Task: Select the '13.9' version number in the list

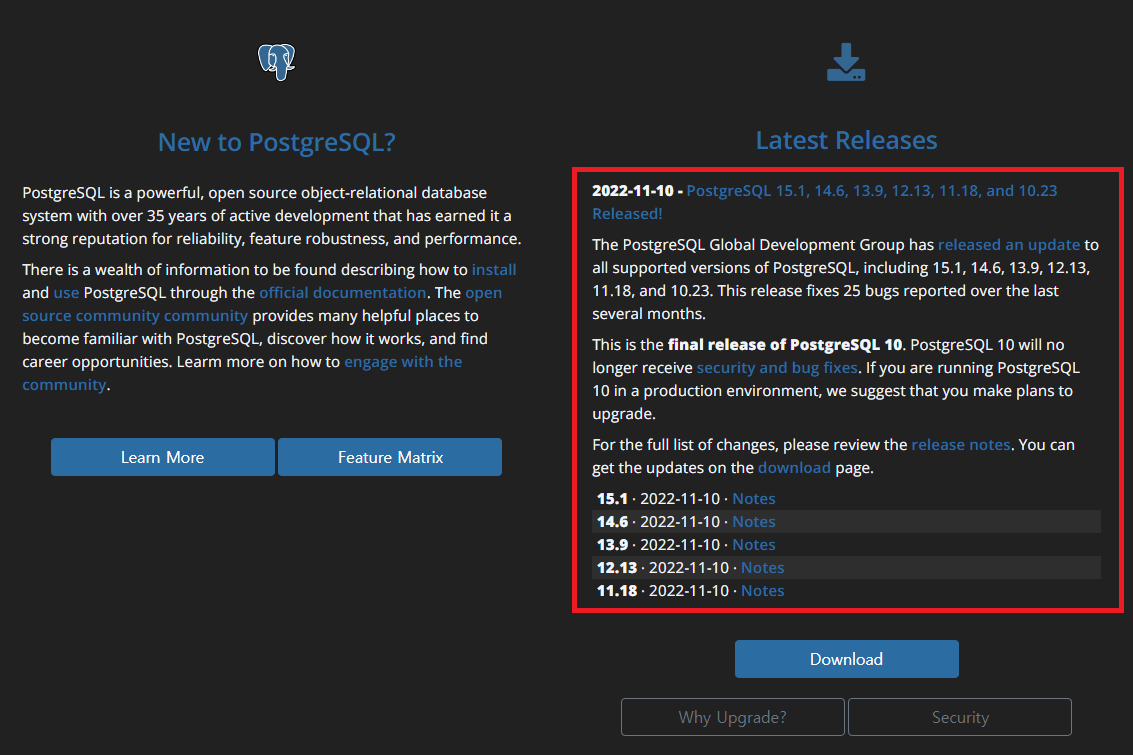Action: pyautogui.click(x=612, y=545)
